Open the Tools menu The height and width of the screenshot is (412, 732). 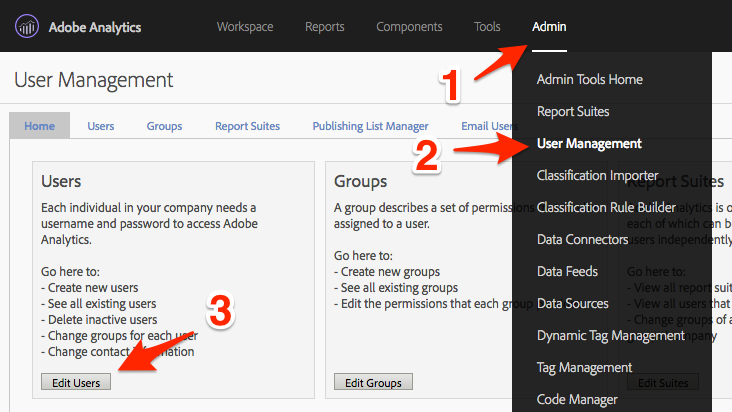pyautogui.click(x=487, y=27)
